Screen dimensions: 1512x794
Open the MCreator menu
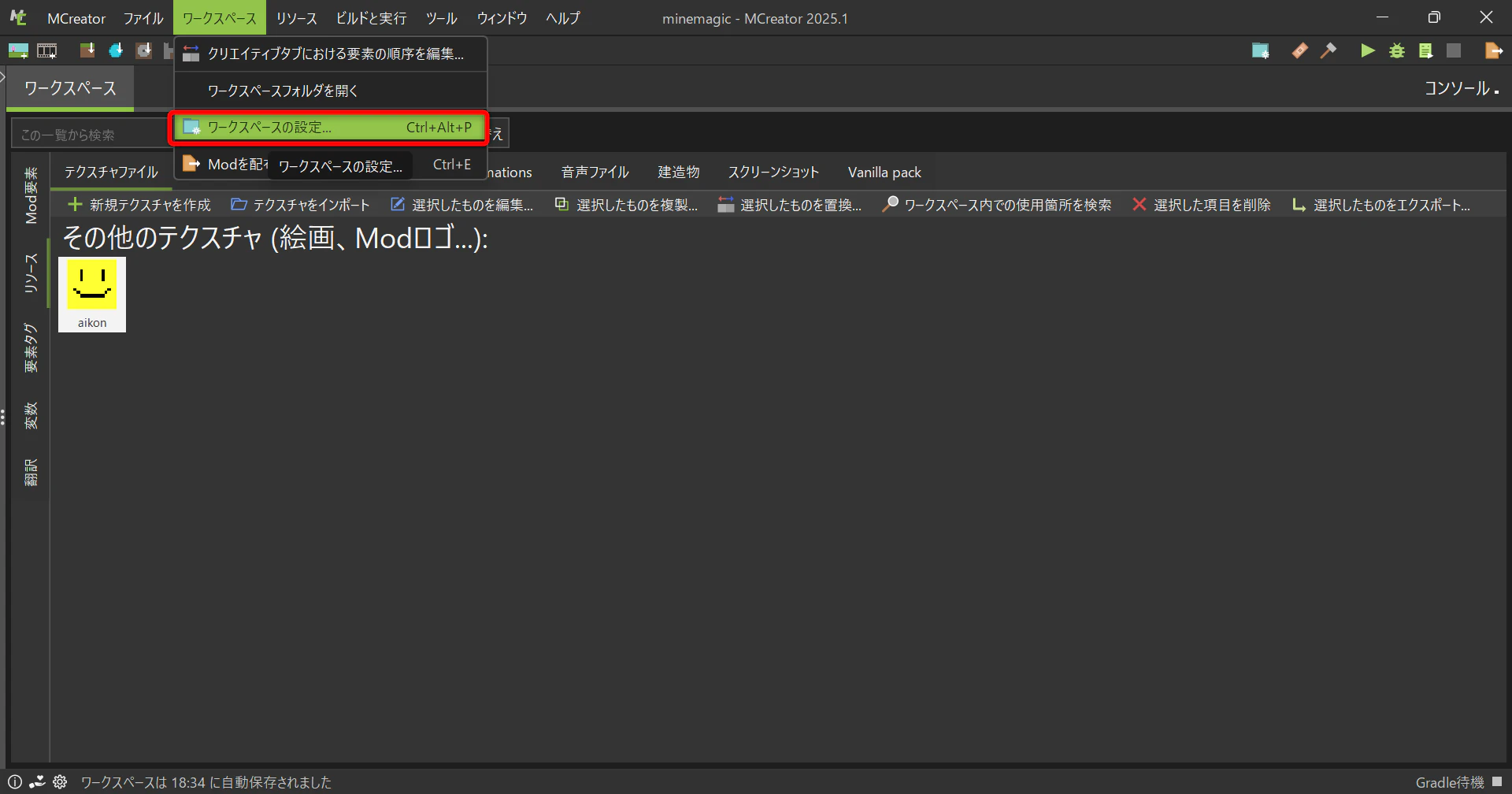(x=76, y=18)
